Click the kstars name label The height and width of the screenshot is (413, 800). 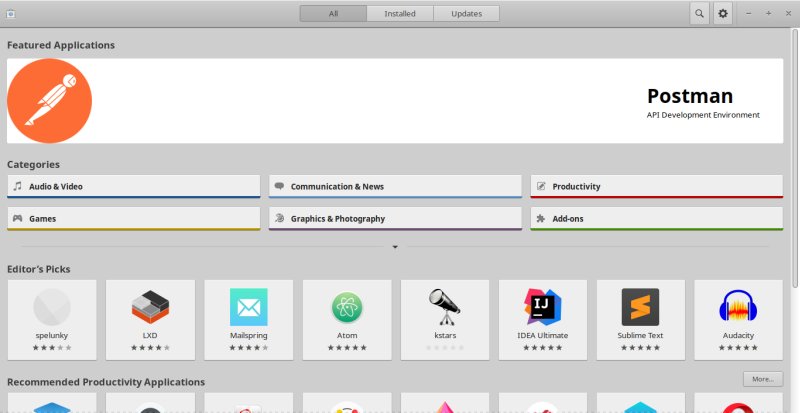[444, 335]
